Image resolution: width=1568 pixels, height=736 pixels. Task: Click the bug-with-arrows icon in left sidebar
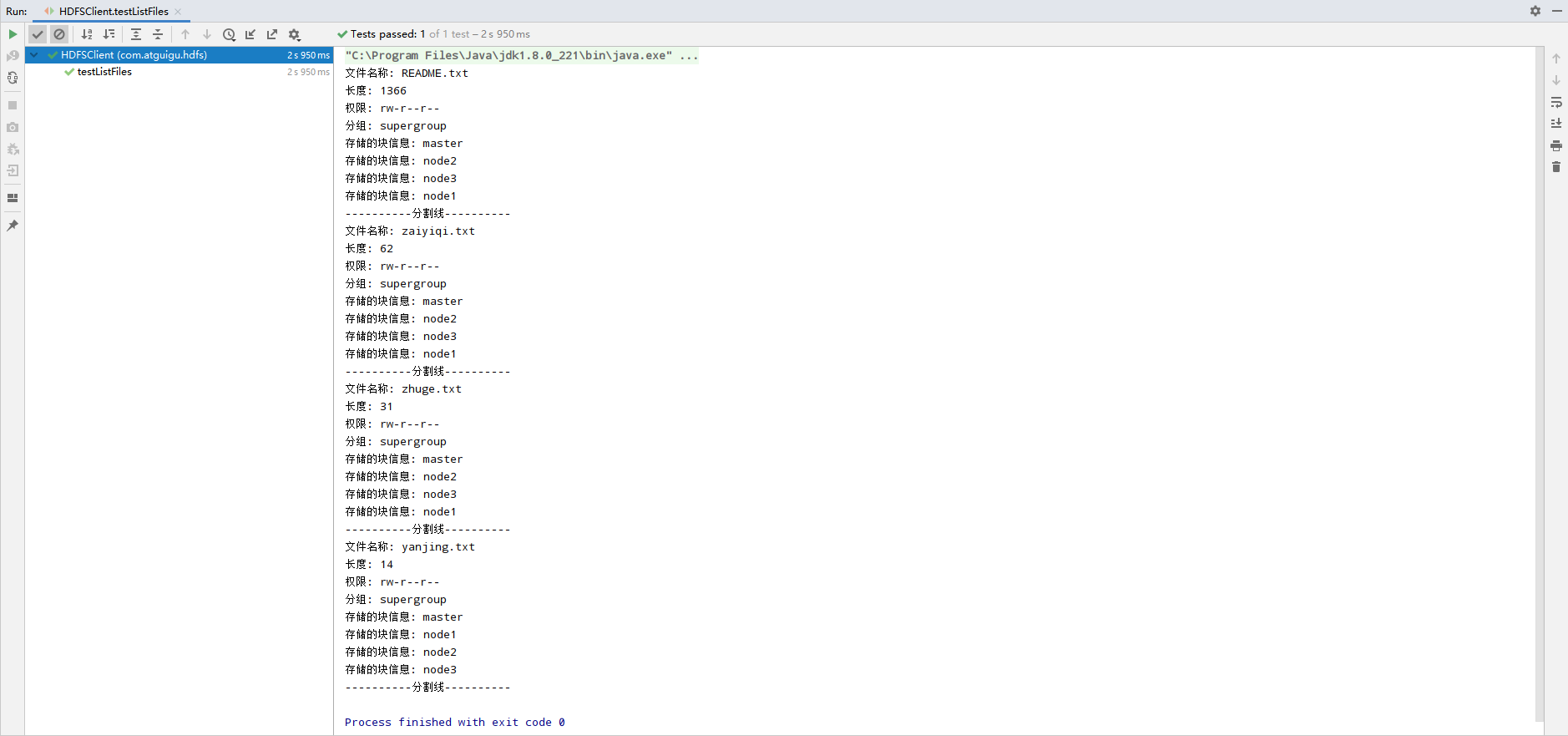(x=13, y=149)
